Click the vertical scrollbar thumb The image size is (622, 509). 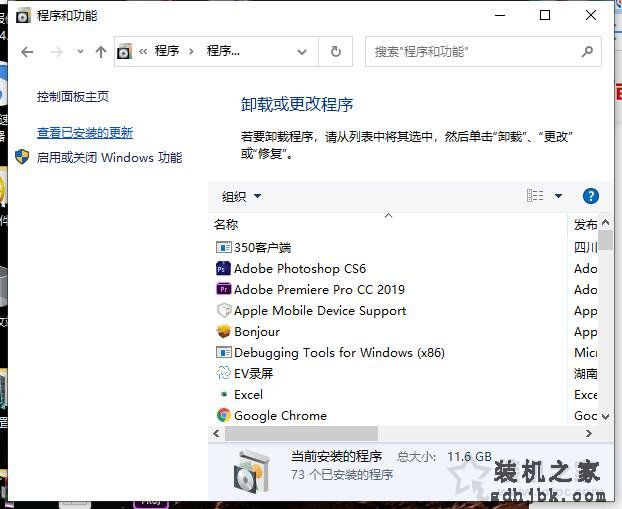[x=605, y=240]
